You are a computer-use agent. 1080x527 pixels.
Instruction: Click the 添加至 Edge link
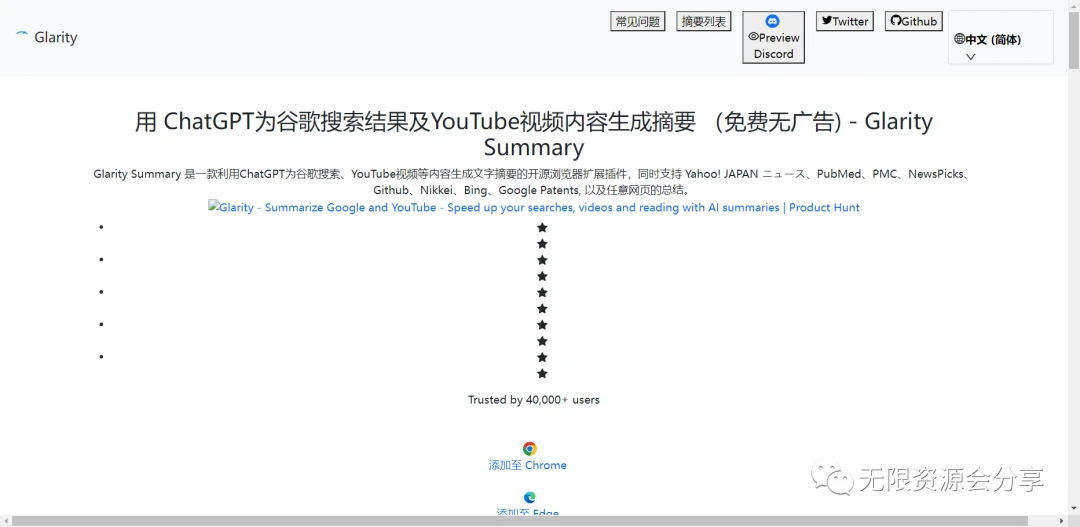coord(528,512)
